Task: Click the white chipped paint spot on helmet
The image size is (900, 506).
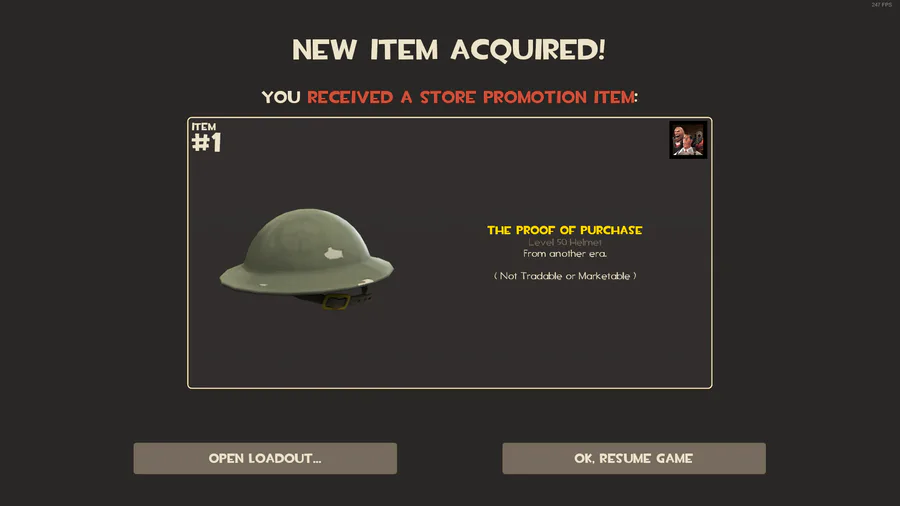Action: tap(334, 253)
